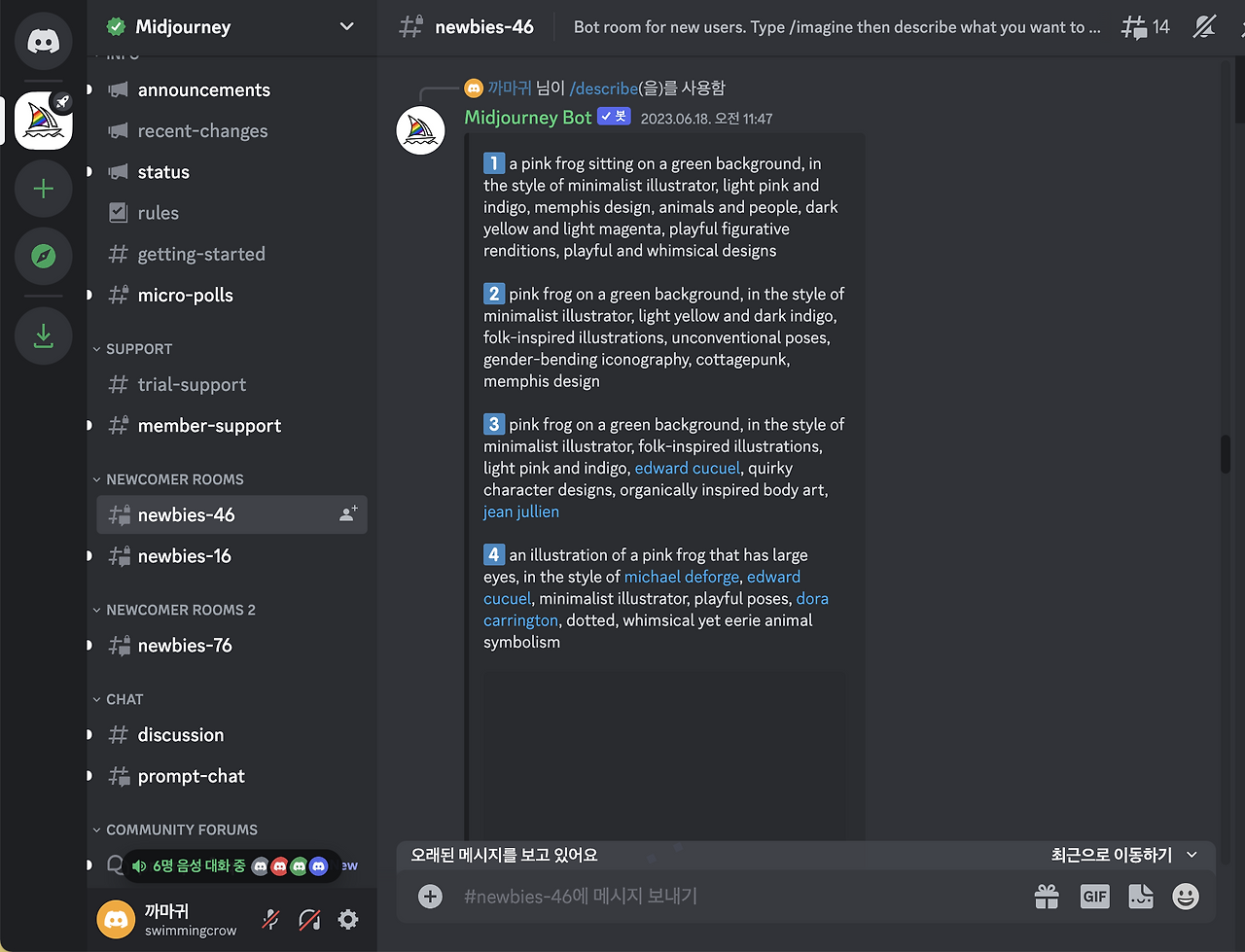Open 까마귀 user from command reply
Image resolution: width=1245 pixels, height=952 pixels.
510,88
